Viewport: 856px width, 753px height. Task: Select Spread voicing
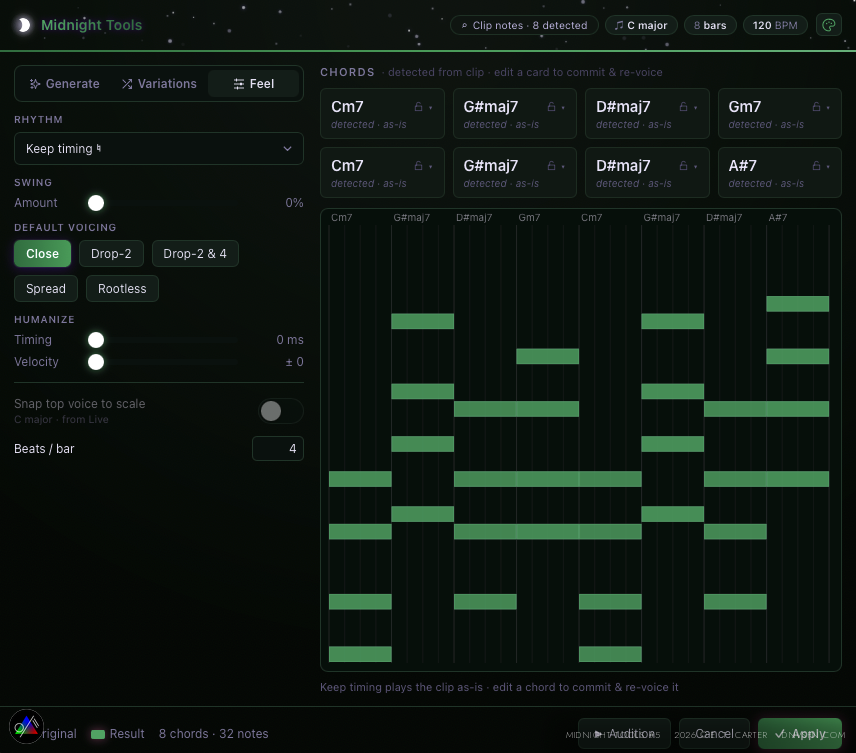[46, 288]
